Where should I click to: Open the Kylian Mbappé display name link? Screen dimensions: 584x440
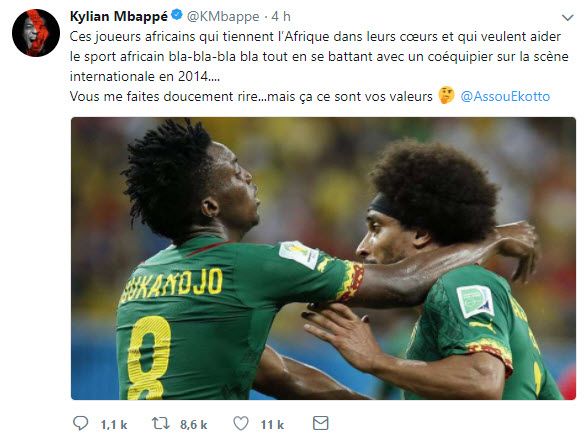point(119,16)
